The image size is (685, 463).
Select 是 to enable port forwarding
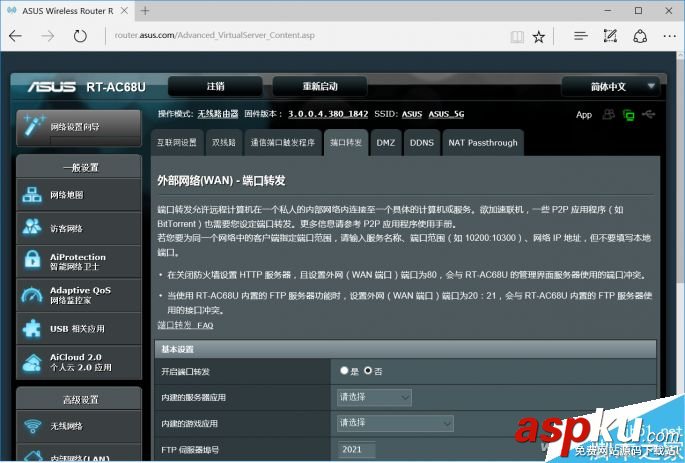[344, 370]
